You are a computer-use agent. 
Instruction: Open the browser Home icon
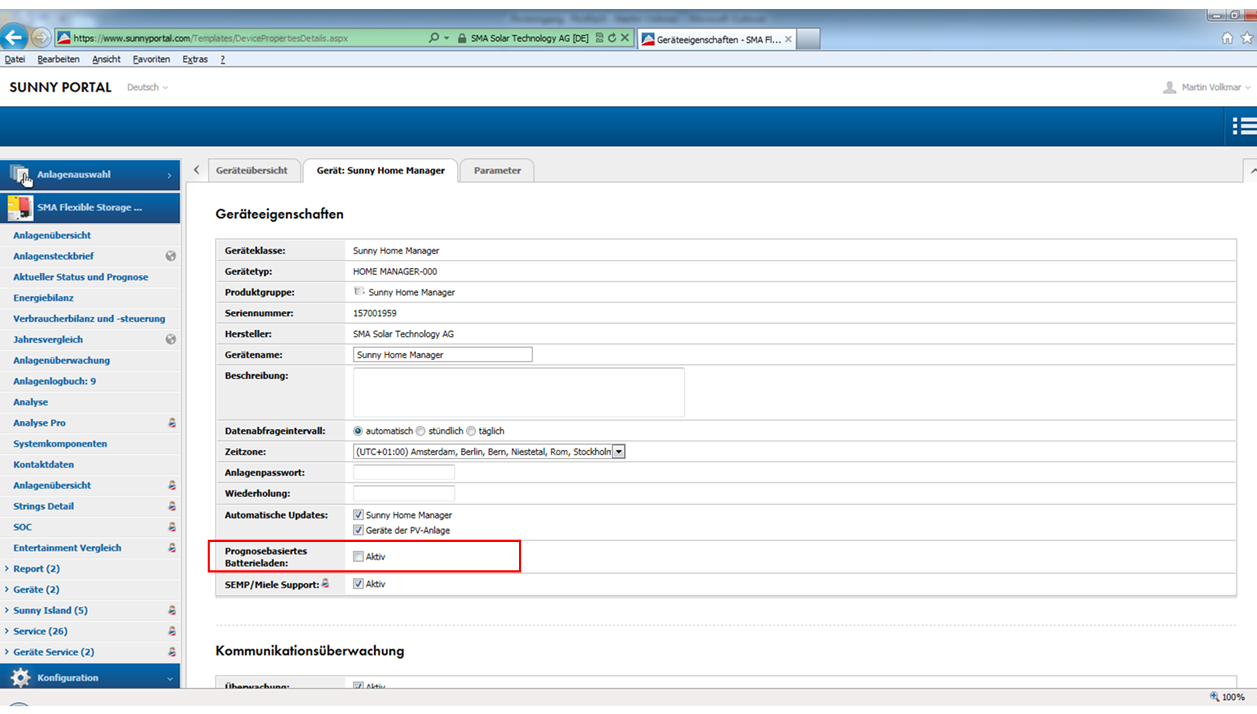click(1227, 38)
